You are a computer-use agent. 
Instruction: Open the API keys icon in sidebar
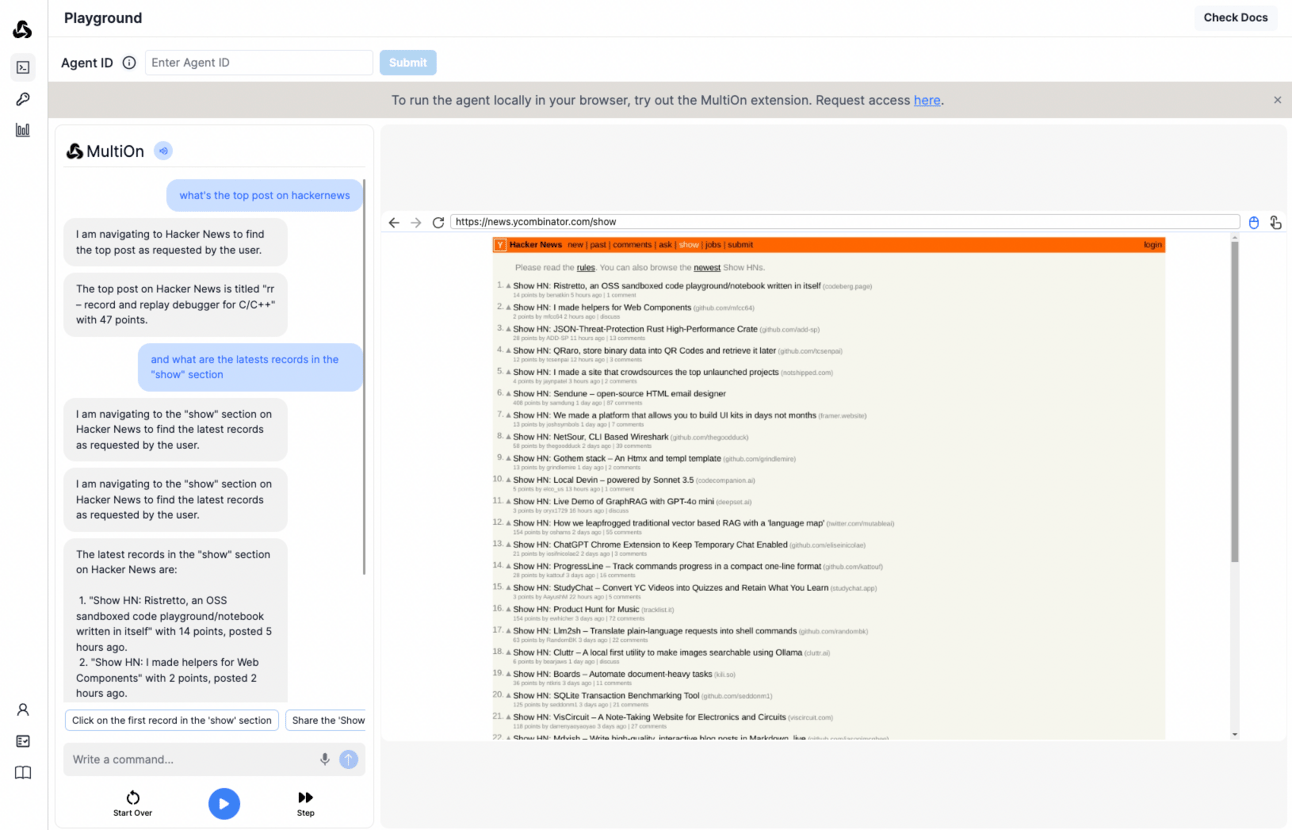(23, 99)
